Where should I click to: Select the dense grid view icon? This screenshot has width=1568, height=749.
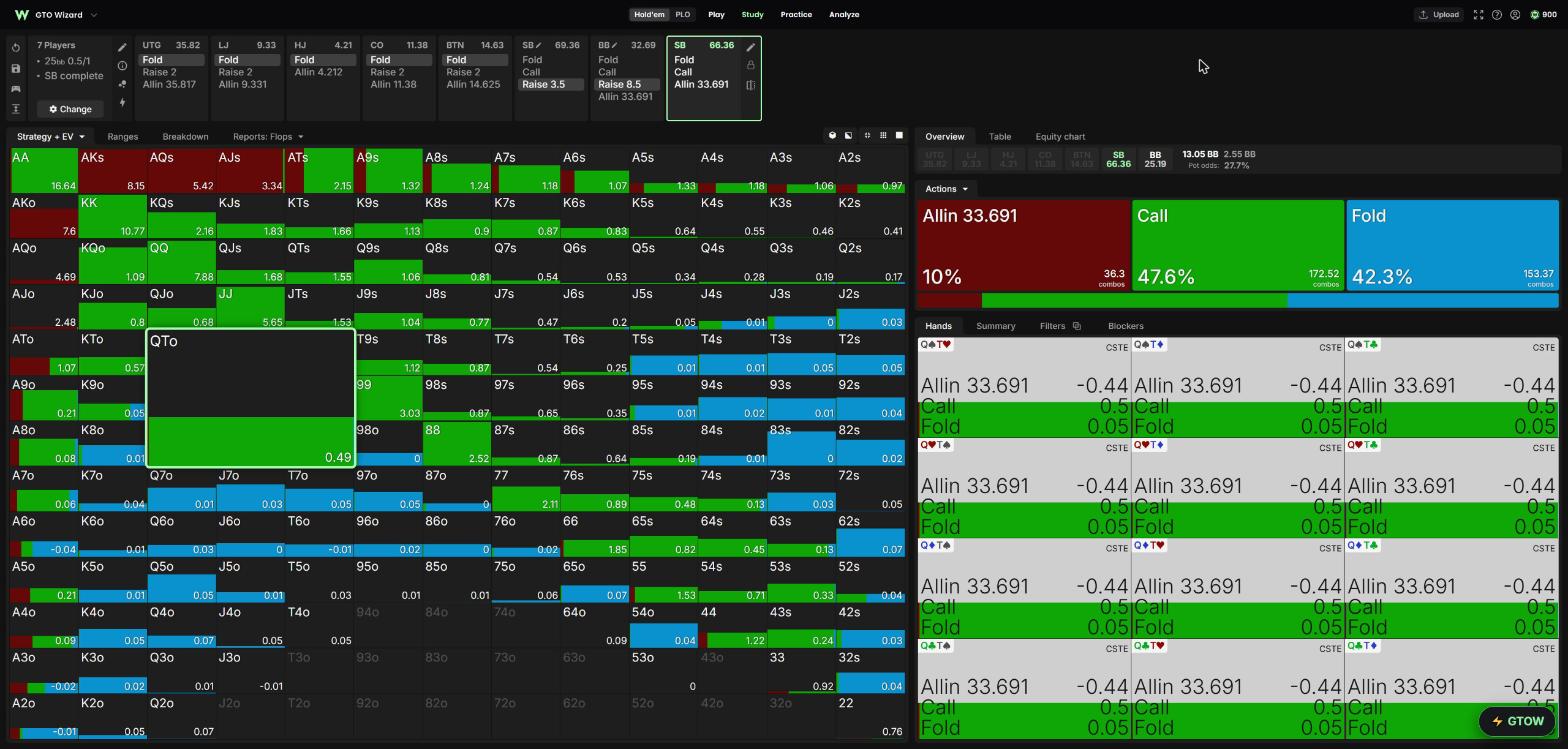pos(883,136)
